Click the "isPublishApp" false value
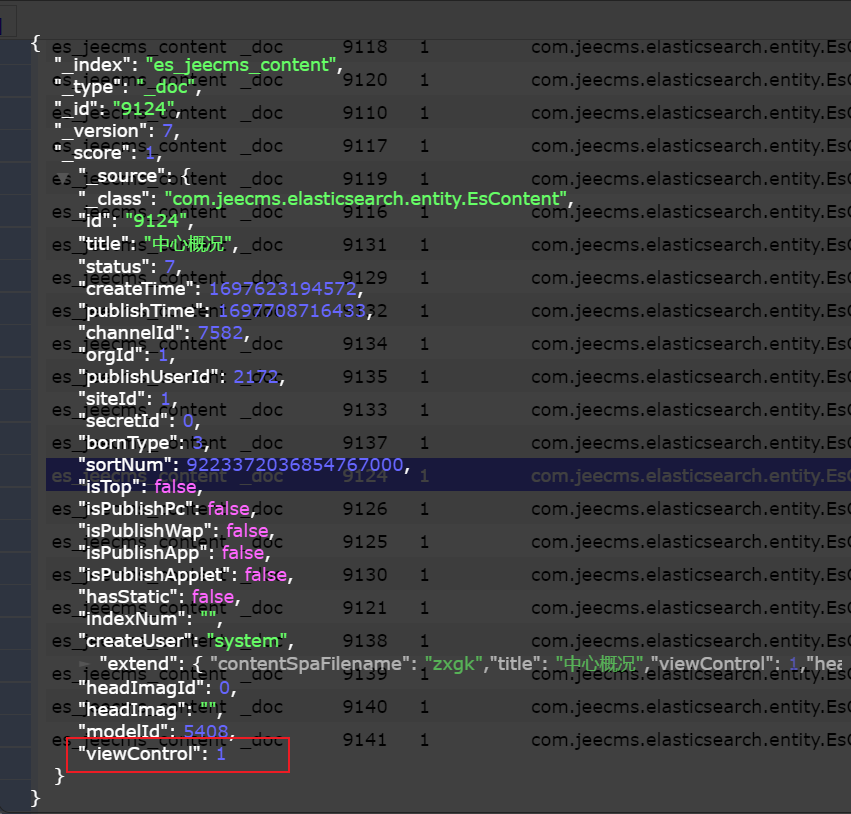This screenshot has height=814, width=851. point(243,553)
